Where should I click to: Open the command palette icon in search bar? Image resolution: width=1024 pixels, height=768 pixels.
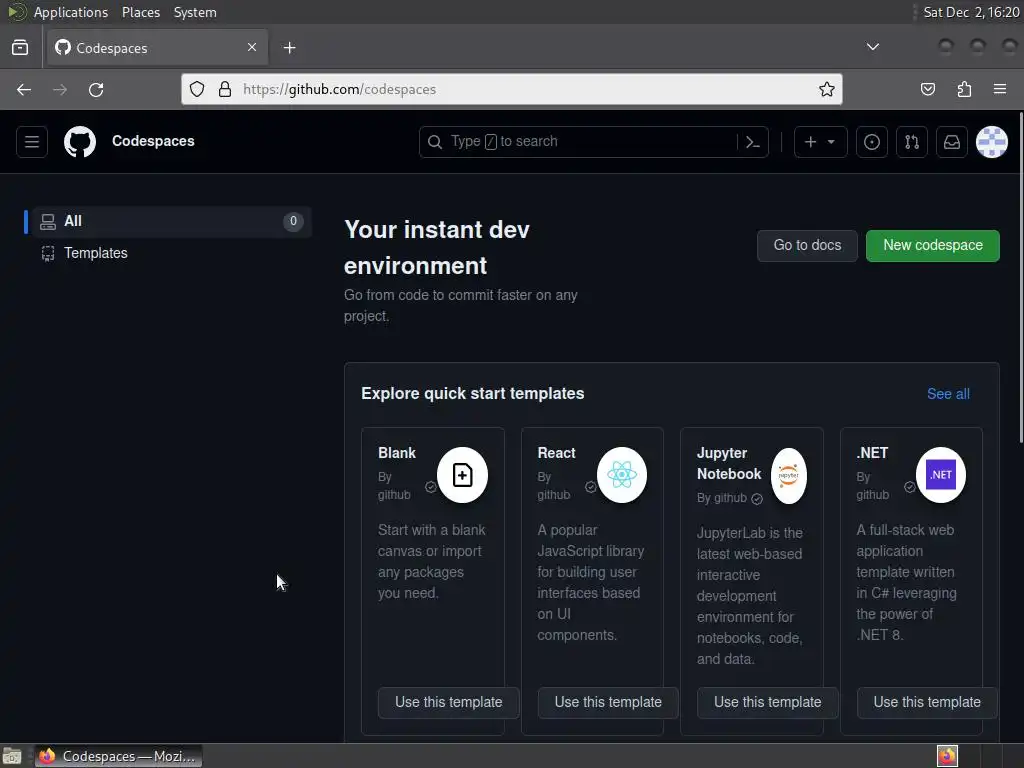[x=752, y=142]
